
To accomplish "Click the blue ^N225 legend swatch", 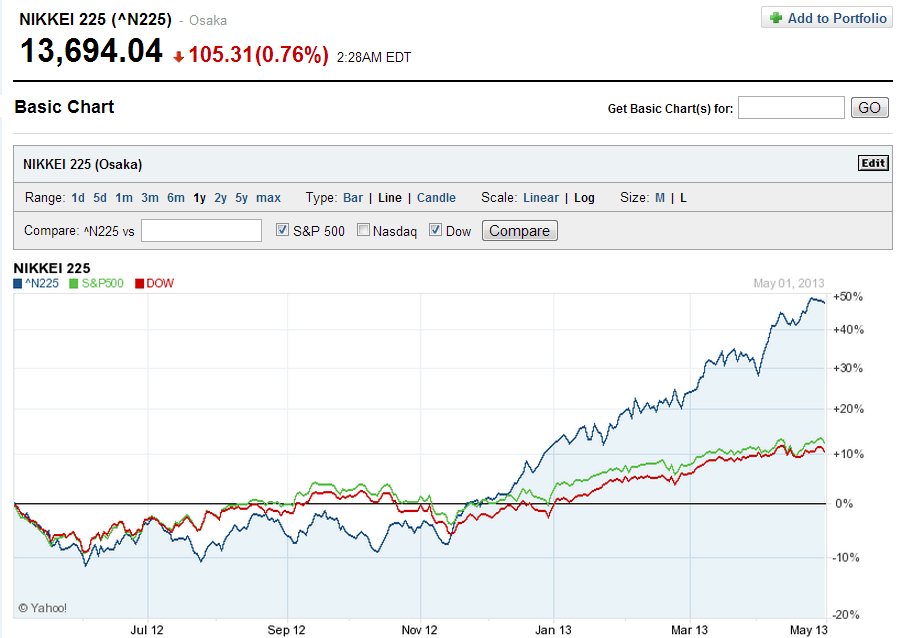I will tap(18, 284).
